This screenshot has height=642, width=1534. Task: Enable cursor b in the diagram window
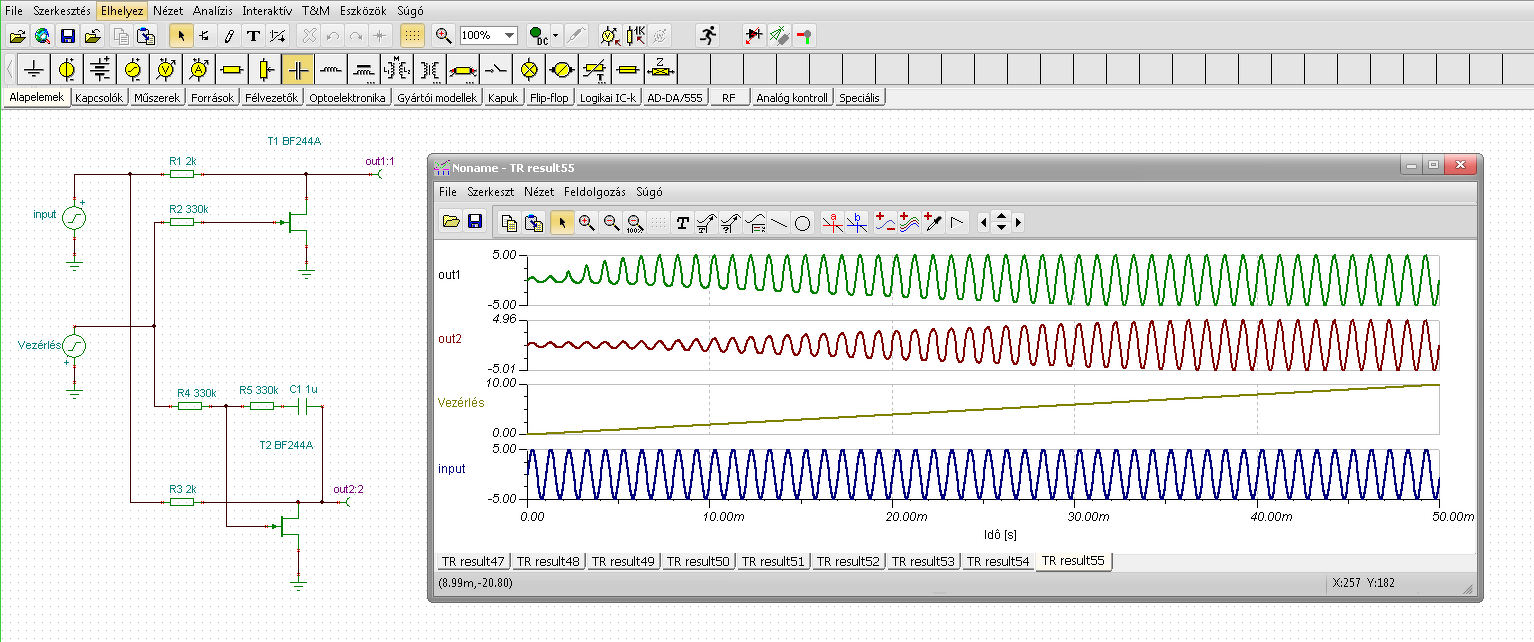tap(857, 223)
